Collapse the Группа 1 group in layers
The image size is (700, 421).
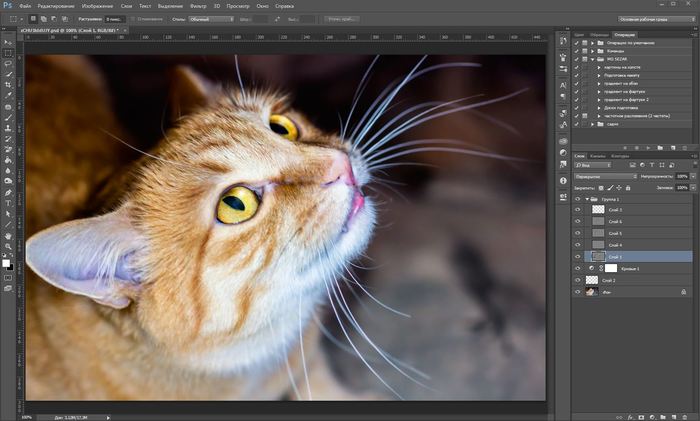tap(587, 198)
